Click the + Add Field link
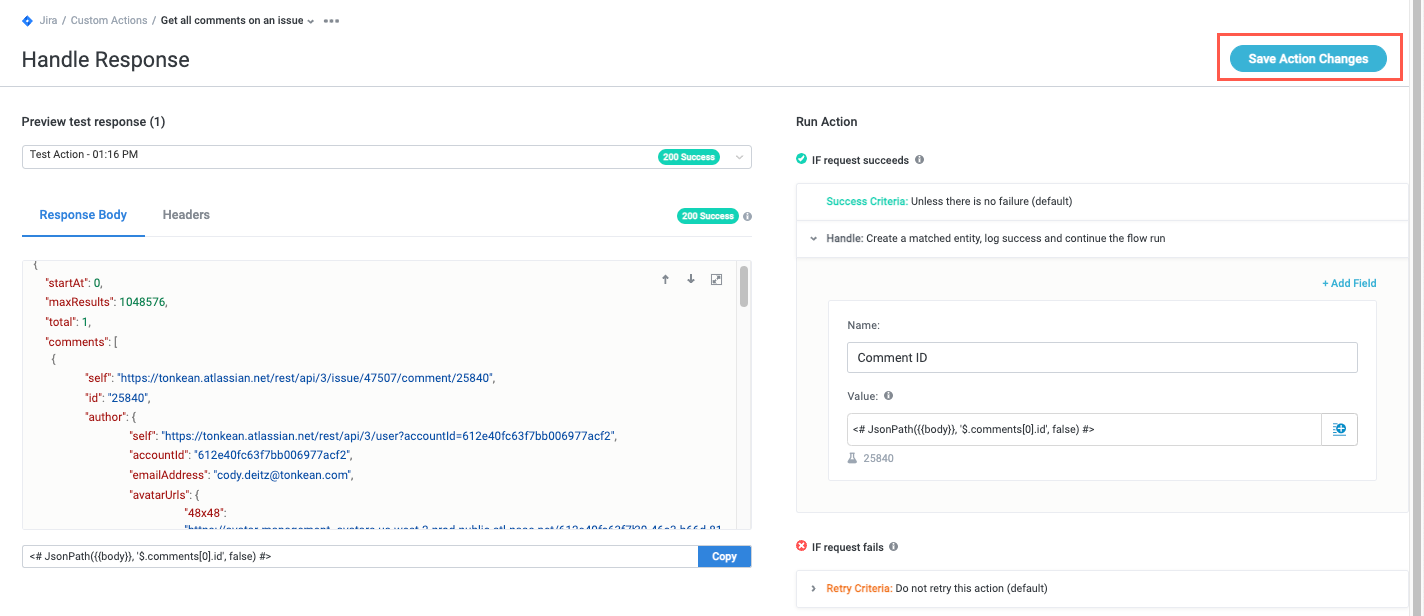 1349,283
